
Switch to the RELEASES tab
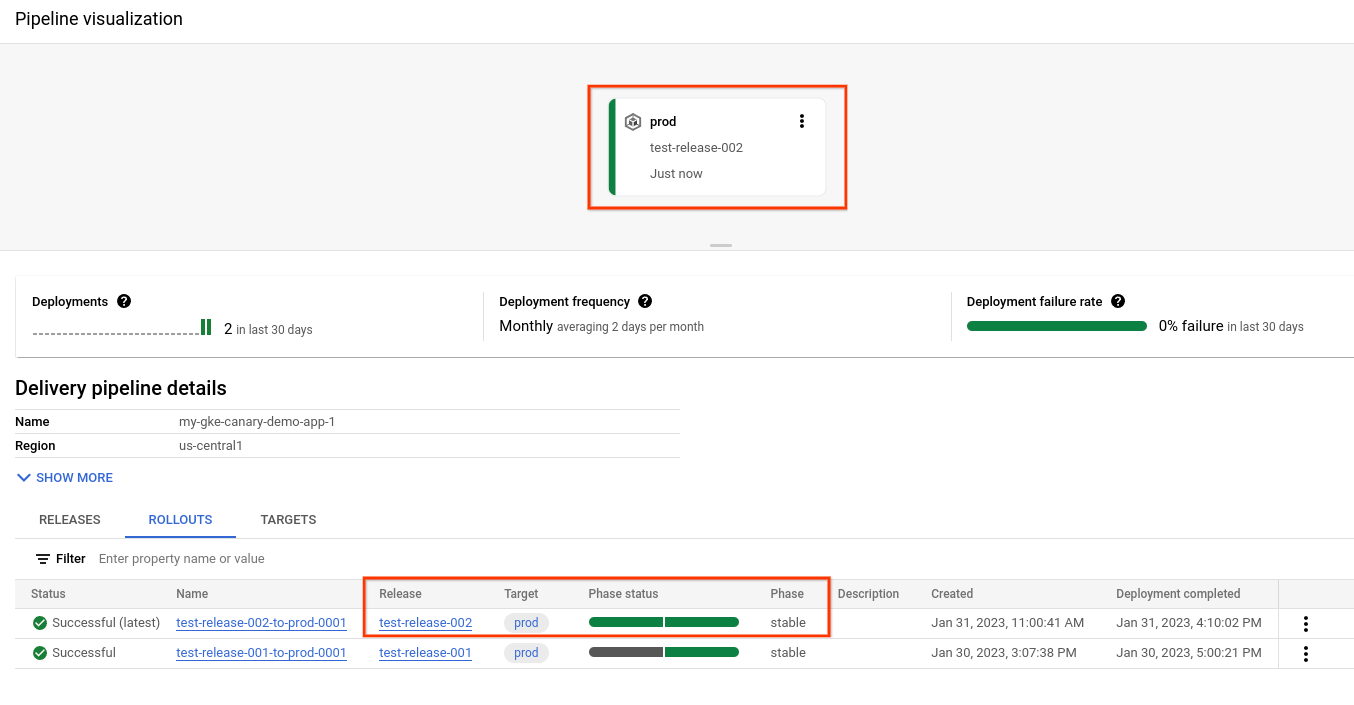tap(69, 519)
